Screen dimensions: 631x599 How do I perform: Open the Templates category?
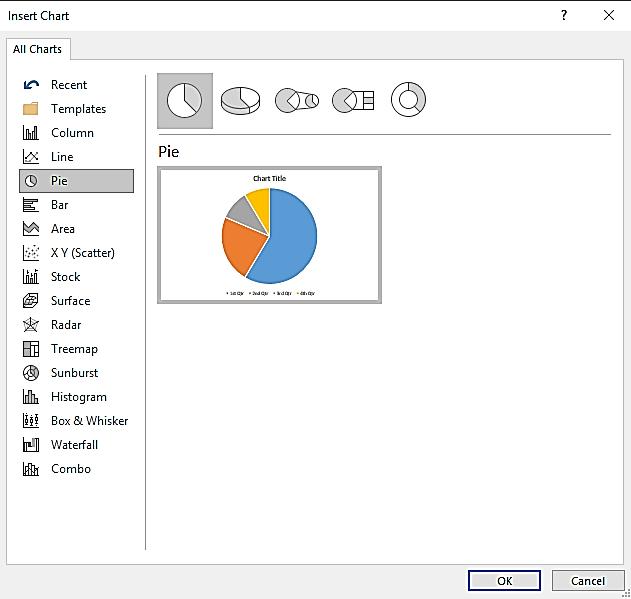[78, 109]
